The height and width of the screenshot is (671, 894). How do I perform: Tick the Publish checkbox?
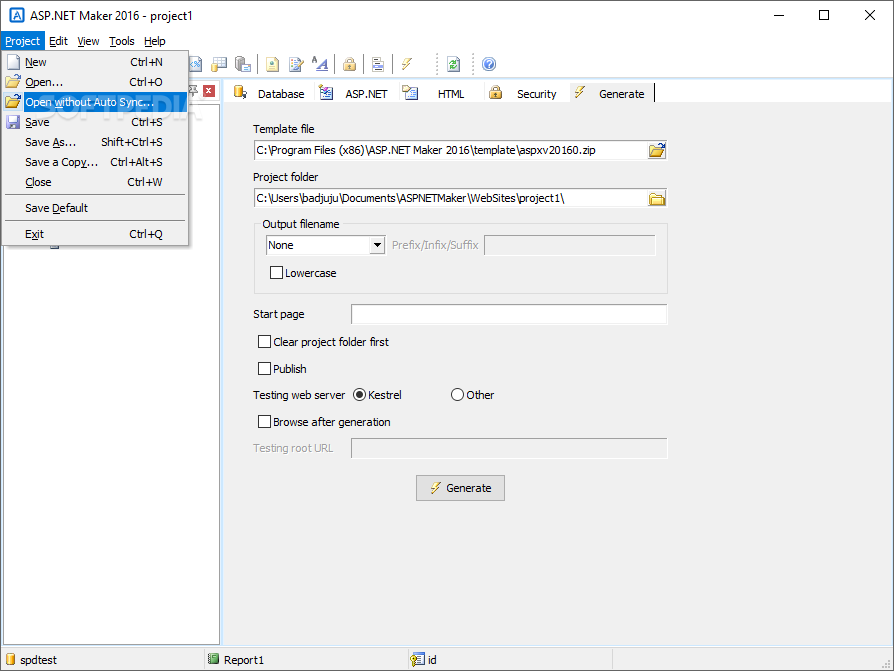tap(265, 369)
